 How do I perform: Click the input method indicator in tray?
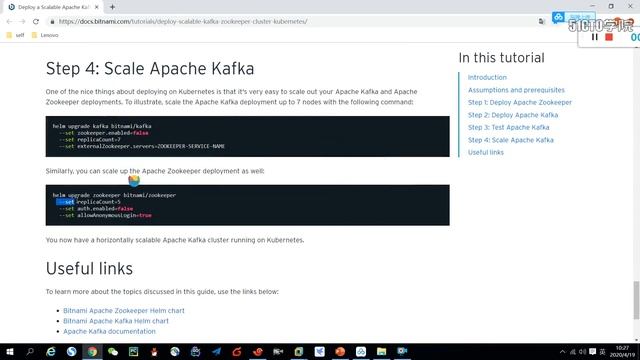(602, 352)
